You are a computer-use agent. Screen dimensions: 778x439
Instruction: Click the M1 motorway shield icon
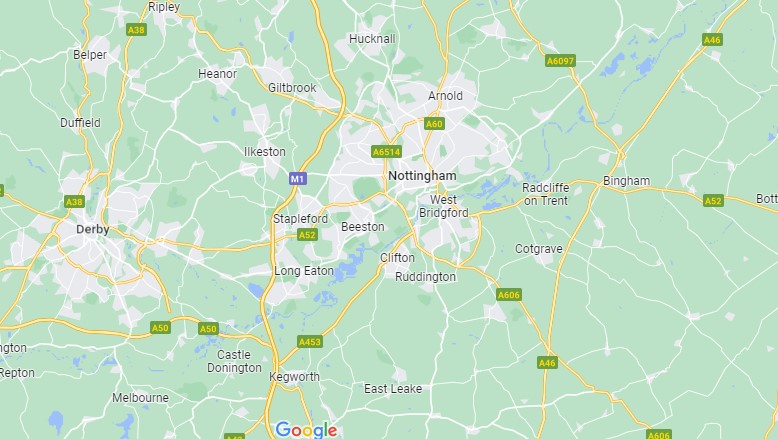click(x=298, y=179)
